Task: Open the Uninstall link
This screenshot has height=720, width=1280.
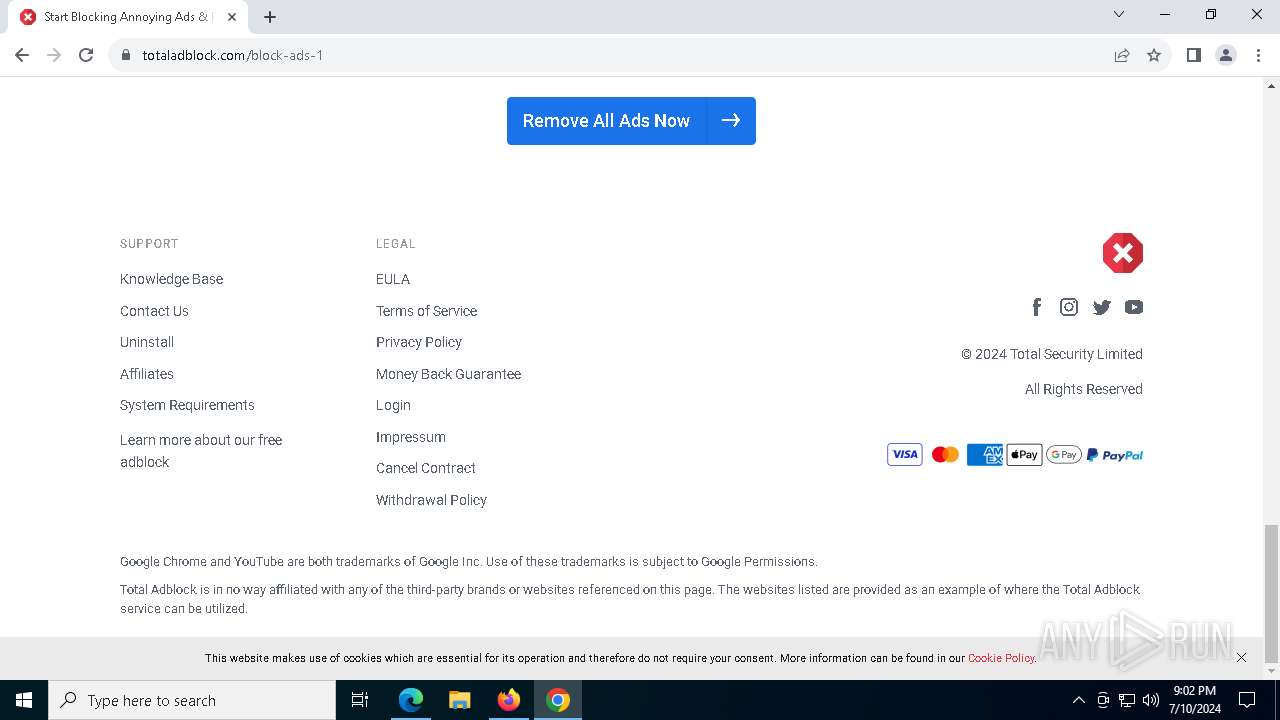Action: click(147, 342)
